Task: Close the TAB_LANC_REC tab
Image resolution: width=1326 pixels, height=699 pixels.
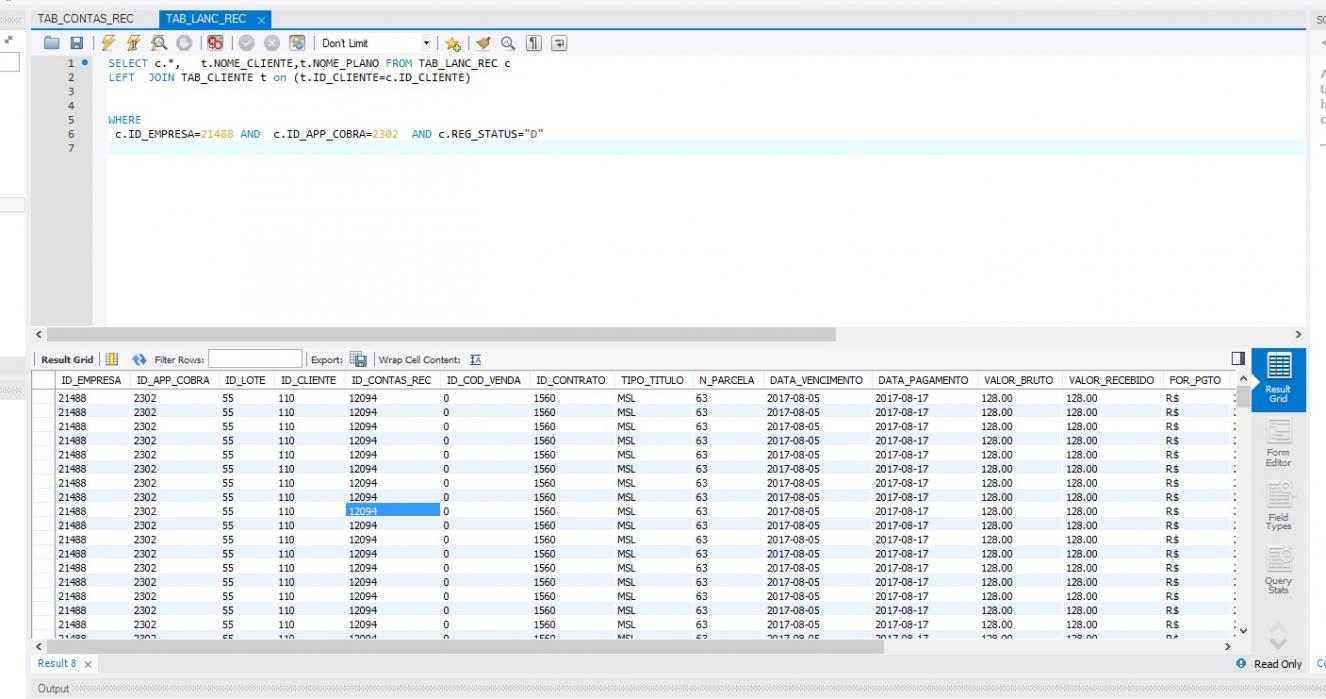Action: (262, 20)
